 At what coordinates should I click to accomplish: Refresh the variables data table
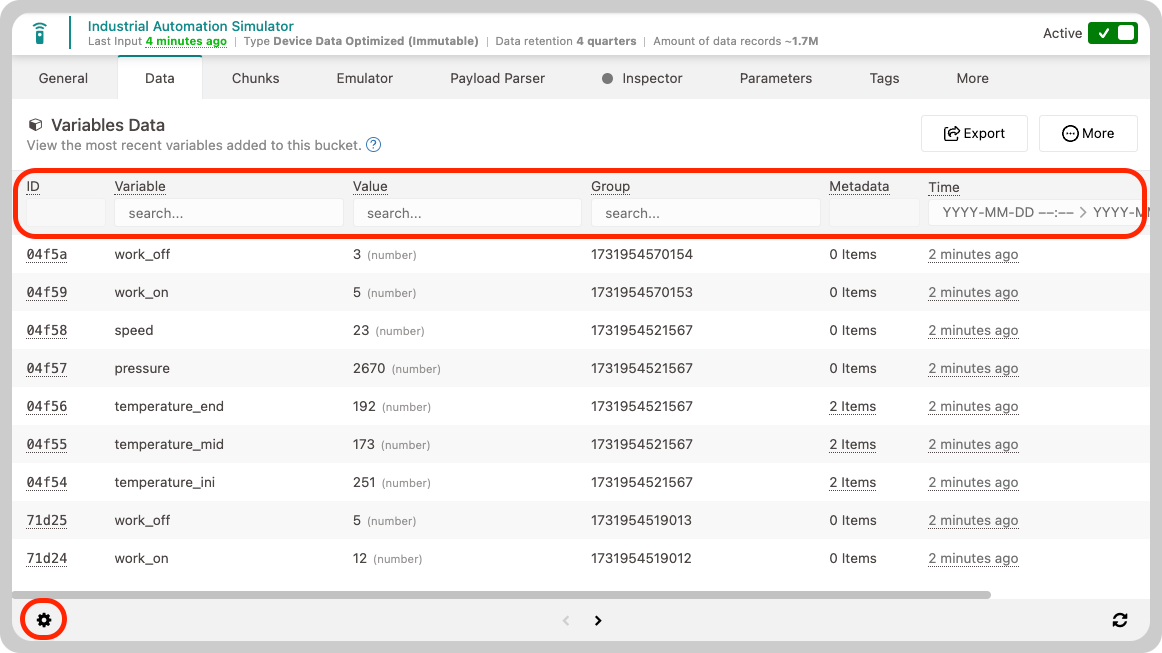tap(1120, 620)
